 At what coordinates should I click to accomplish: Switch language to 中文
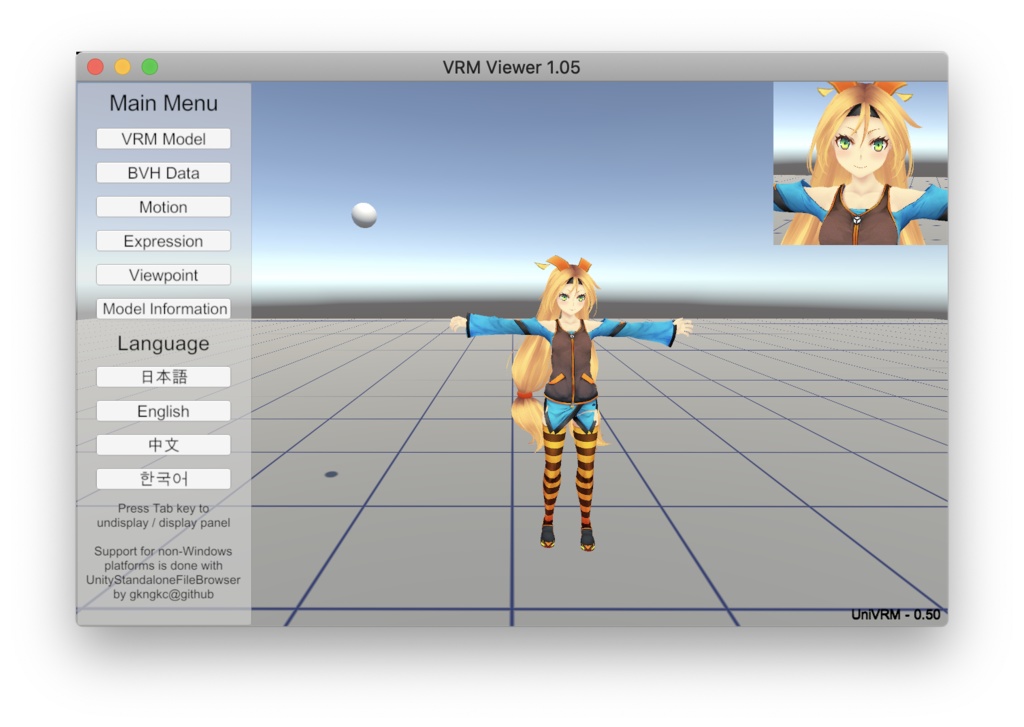point(163,444)
